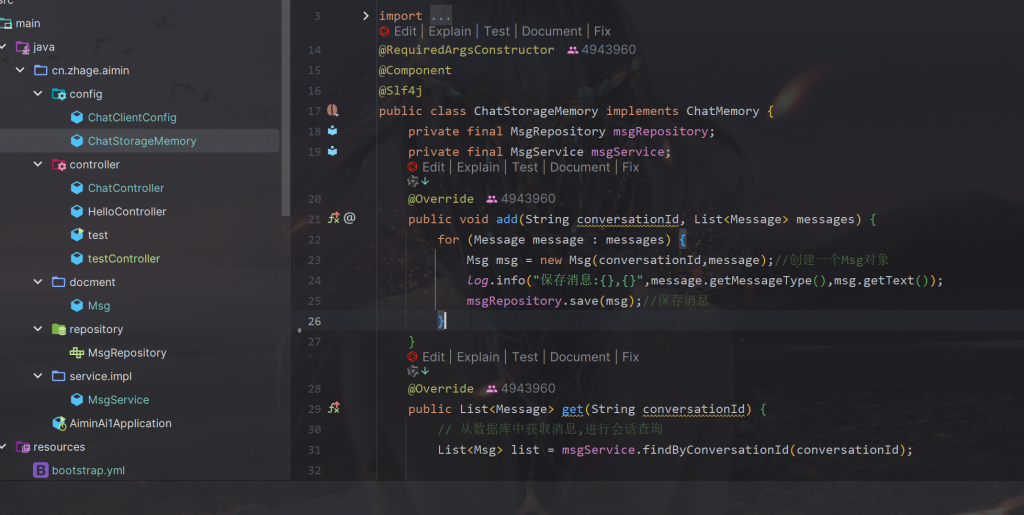Viewport: 1024px width, 515px height.
Task: Click the gutter icon next to msgService field
Action: coord(333,152)
